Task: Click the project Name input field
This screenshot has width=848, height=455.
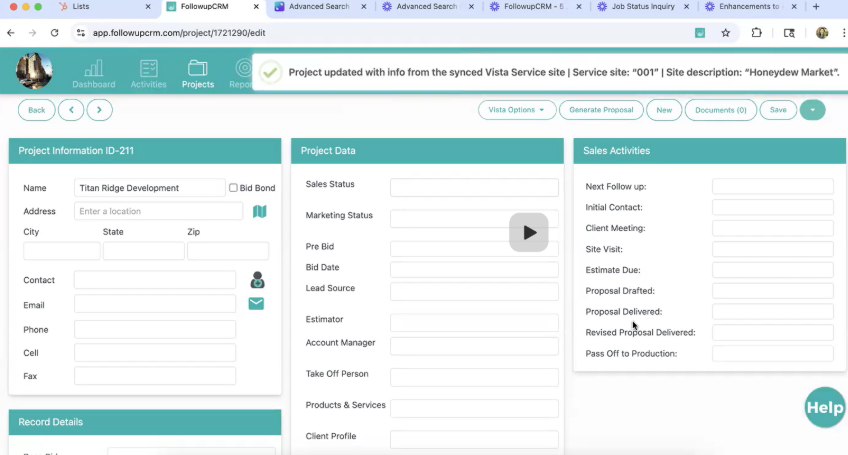Action: pyautogui.click(x=149, y=188)
